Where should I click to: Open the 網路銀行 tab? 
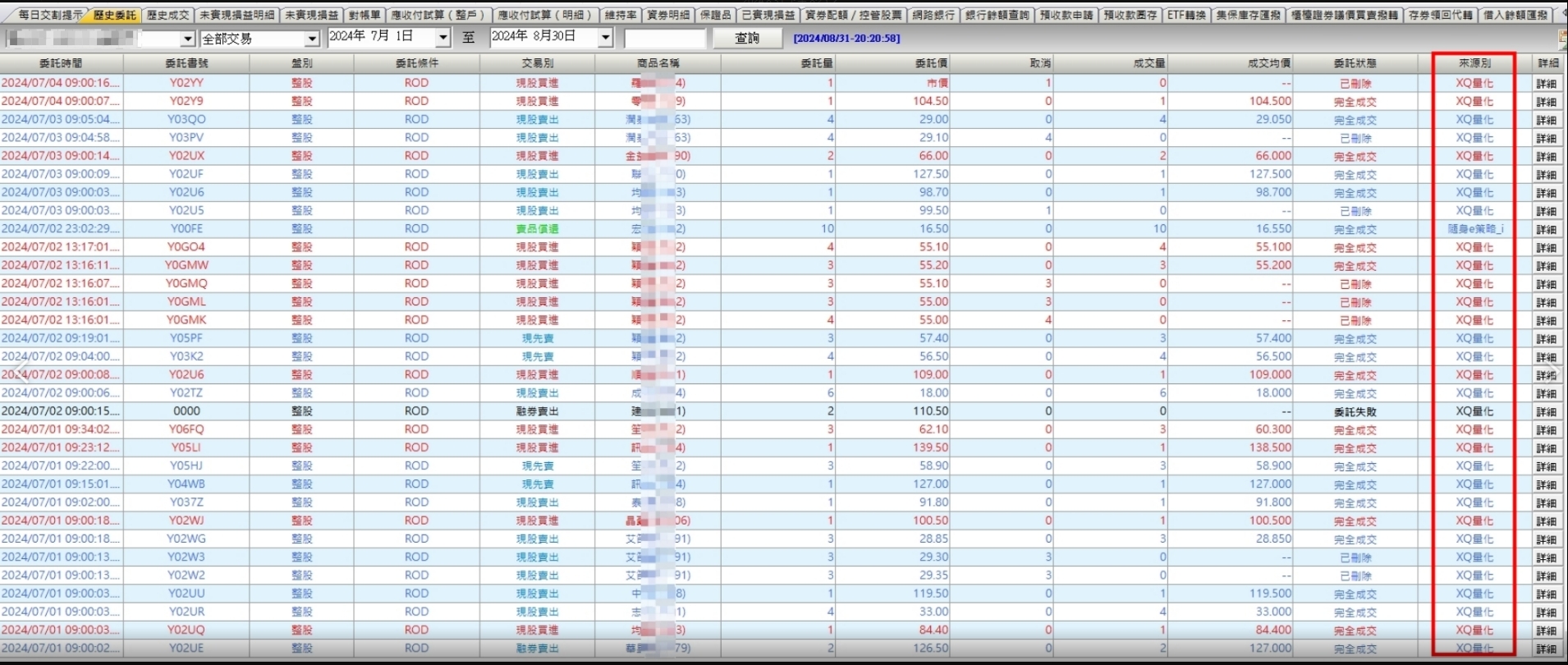pyautogui.click(x=933, y=15)
